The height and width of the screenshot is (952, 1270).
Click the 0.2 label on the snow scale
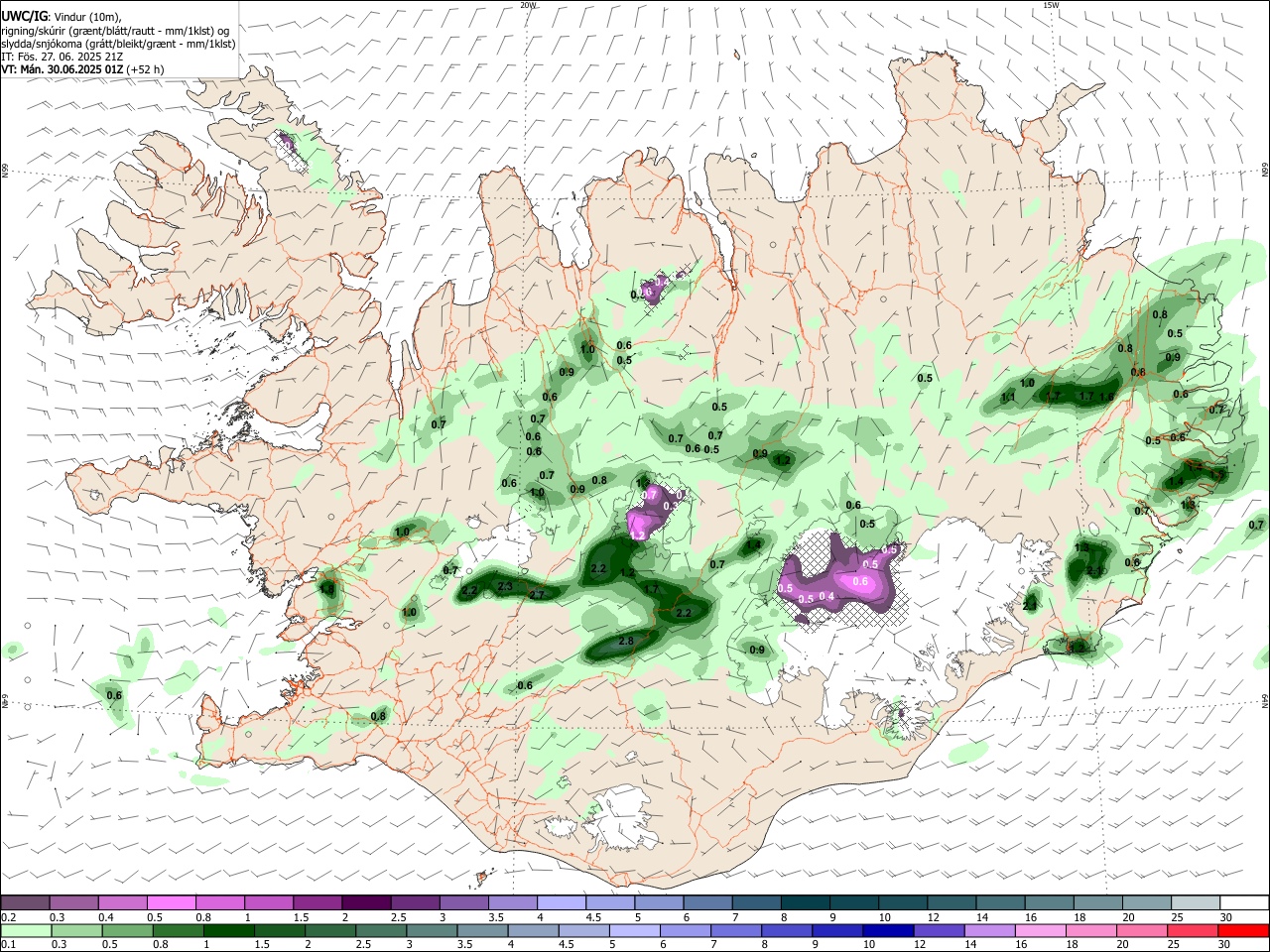point(8,917)
